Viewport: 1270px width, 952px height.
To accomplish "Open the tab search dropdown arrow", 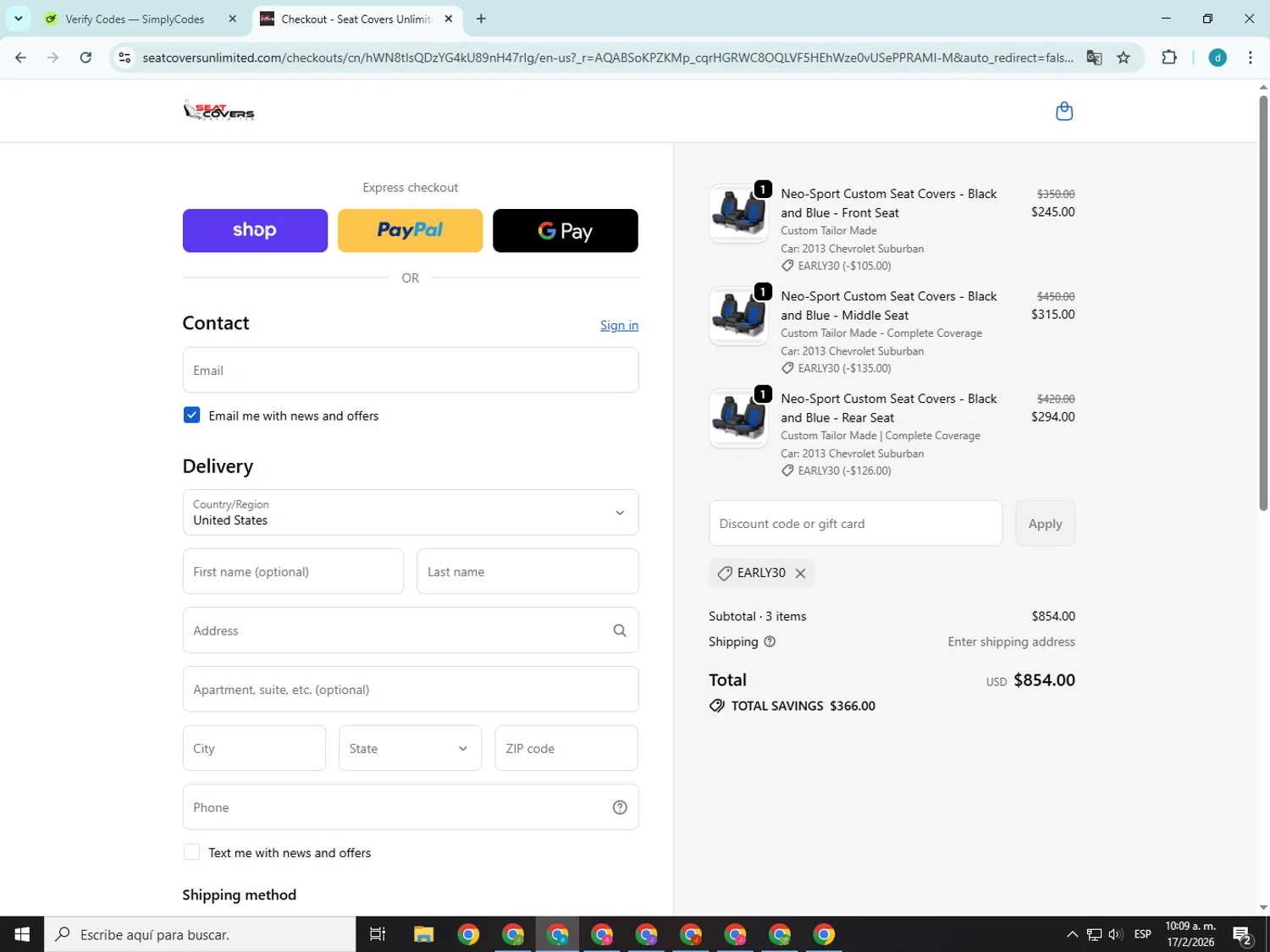I will (x=18, y=19).
